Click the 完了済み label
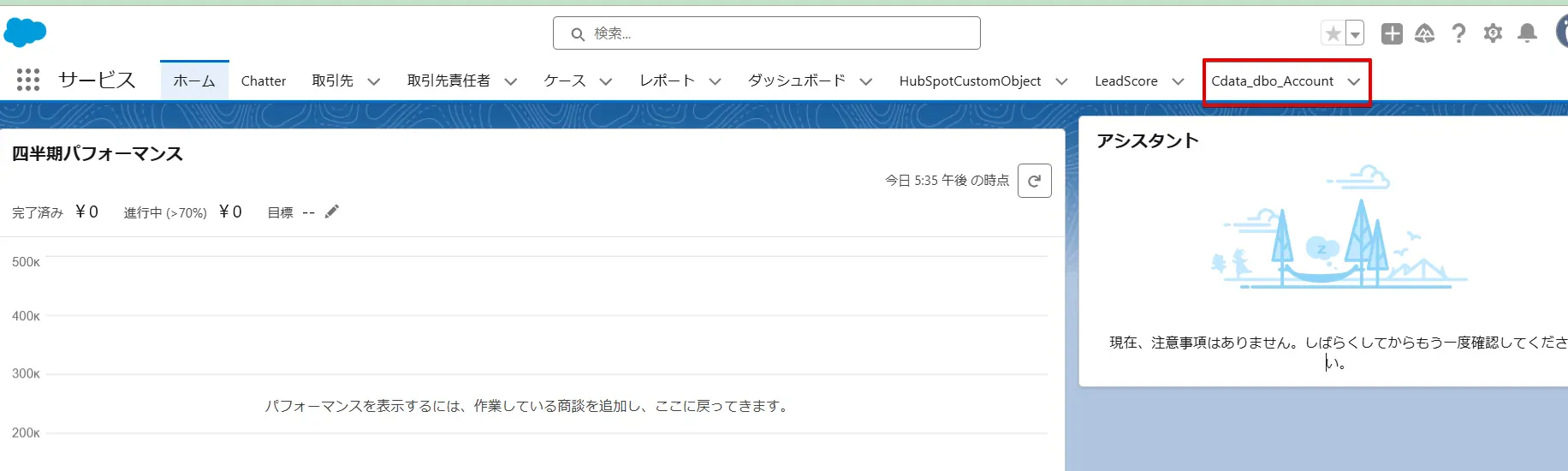 [38, 212]
